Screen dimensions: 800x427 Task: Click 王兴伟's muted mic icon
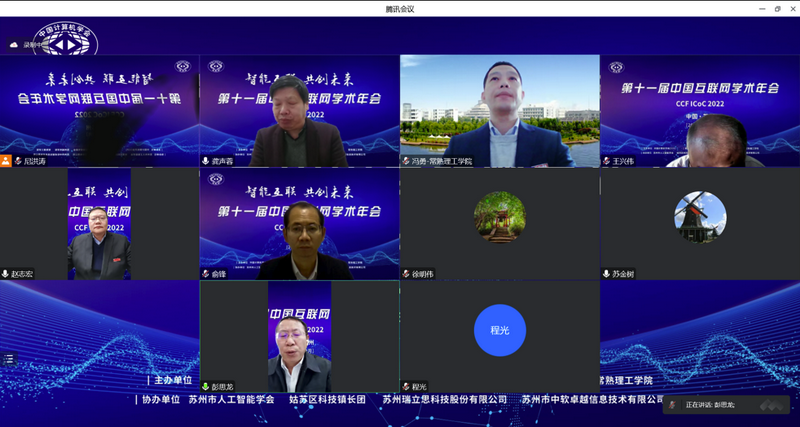[606, 161]
